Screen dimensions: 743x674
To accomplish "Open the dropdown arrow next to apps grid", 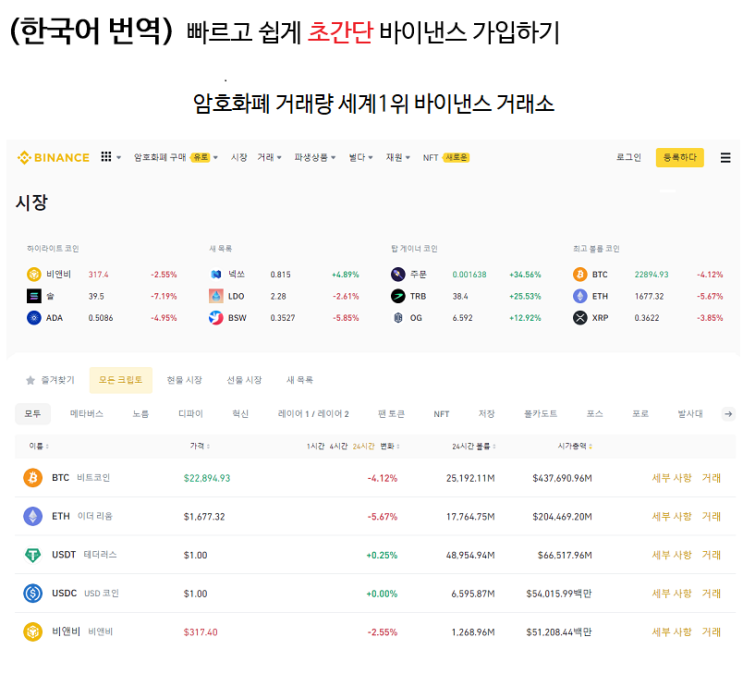I will (x=119, y=157).
